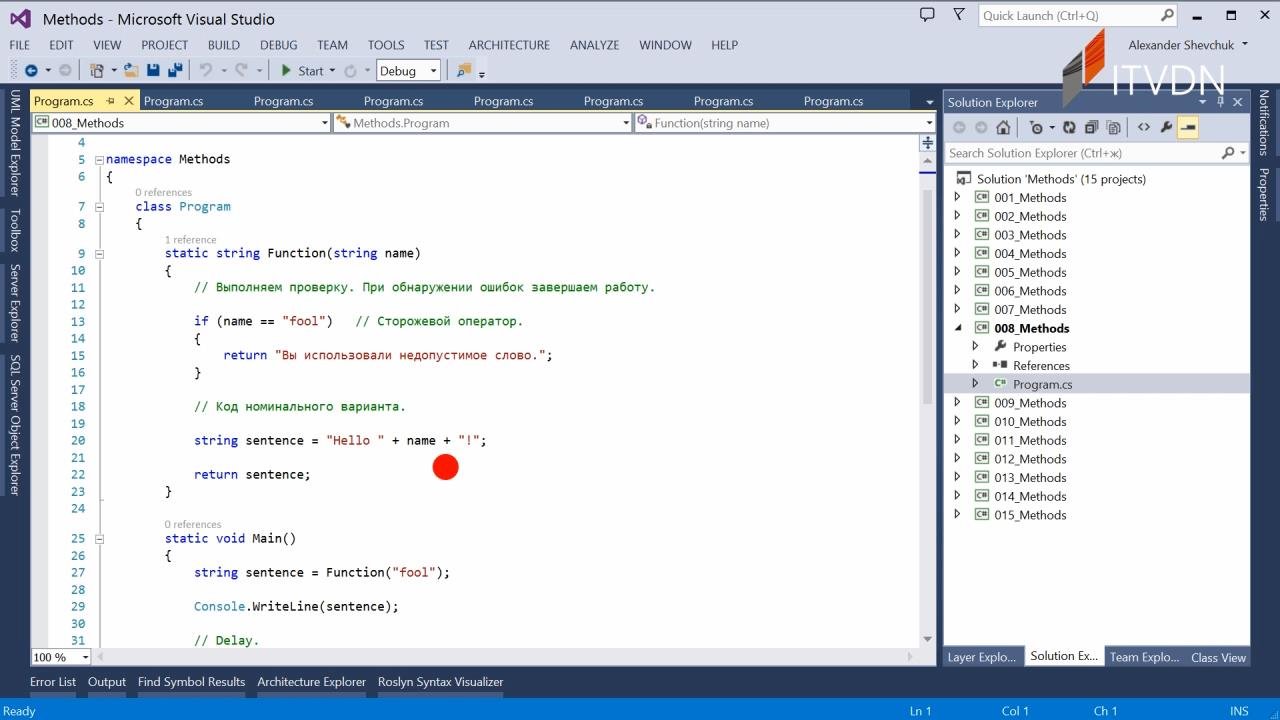
Task: Click the Open File folder icon
Action: click(x=131, y=70)
